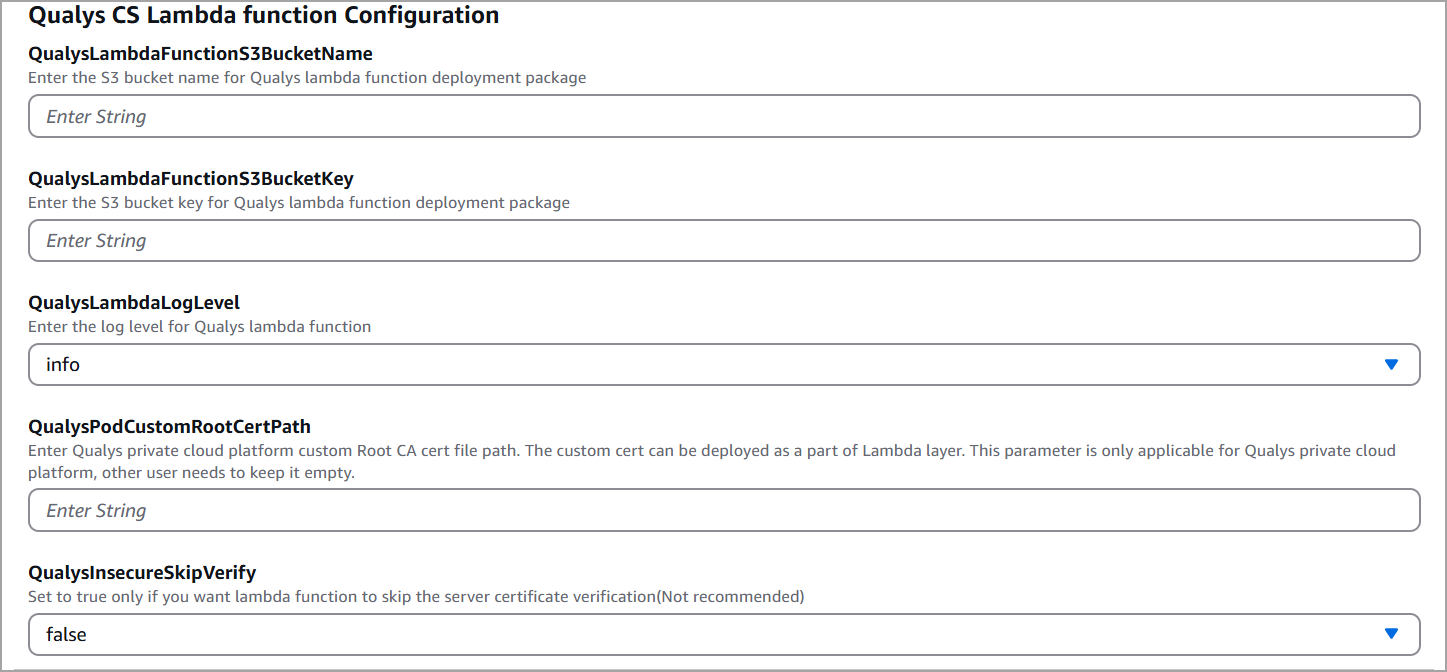
Task: Select the QualysPodCustomRootCertPath text box
Action: coord(724,510)
